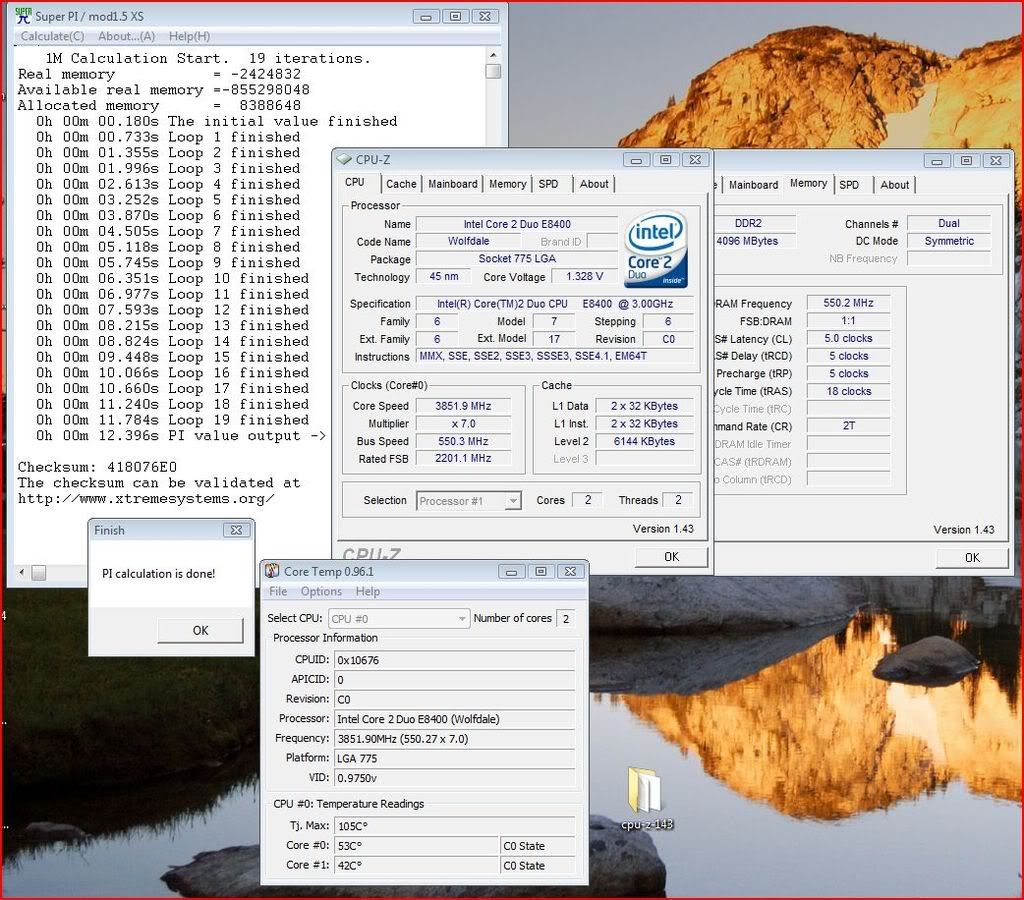Open File menu in Core Temp
Image resolution: width=1024 pixels, height=900 pixels.
click(278, 591)
